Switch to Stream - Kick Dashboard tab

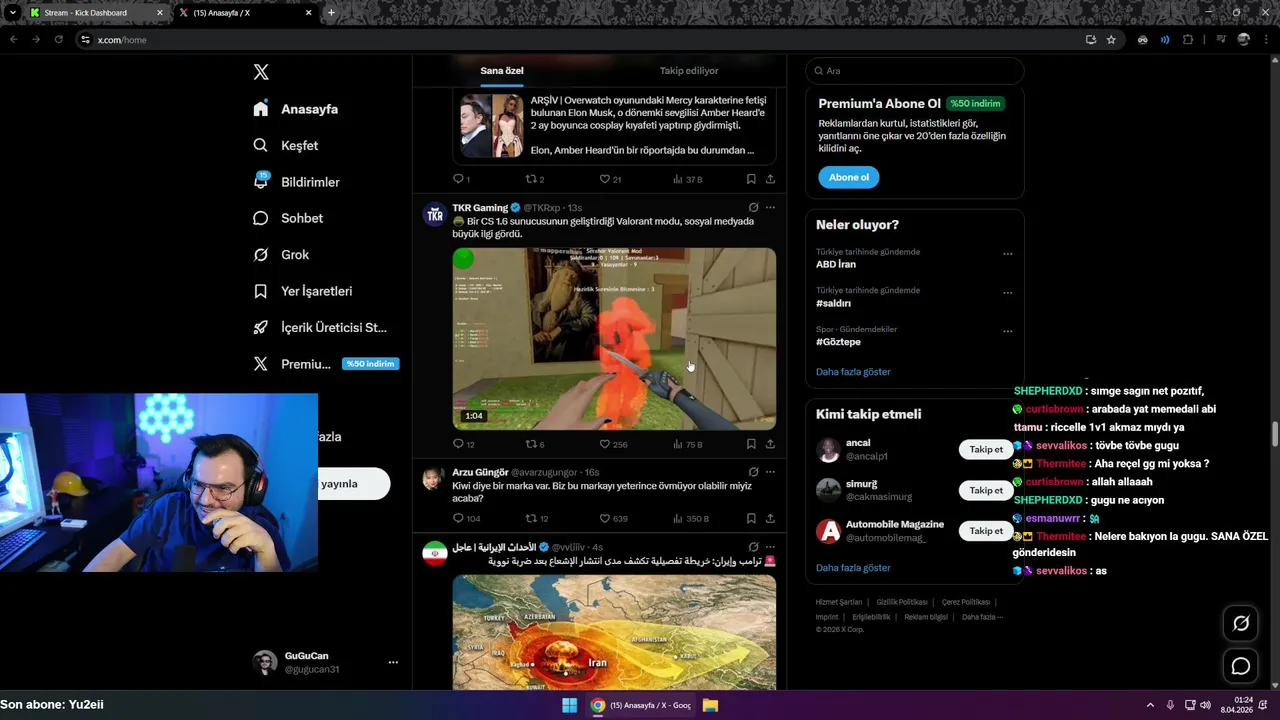click(96, 13)
